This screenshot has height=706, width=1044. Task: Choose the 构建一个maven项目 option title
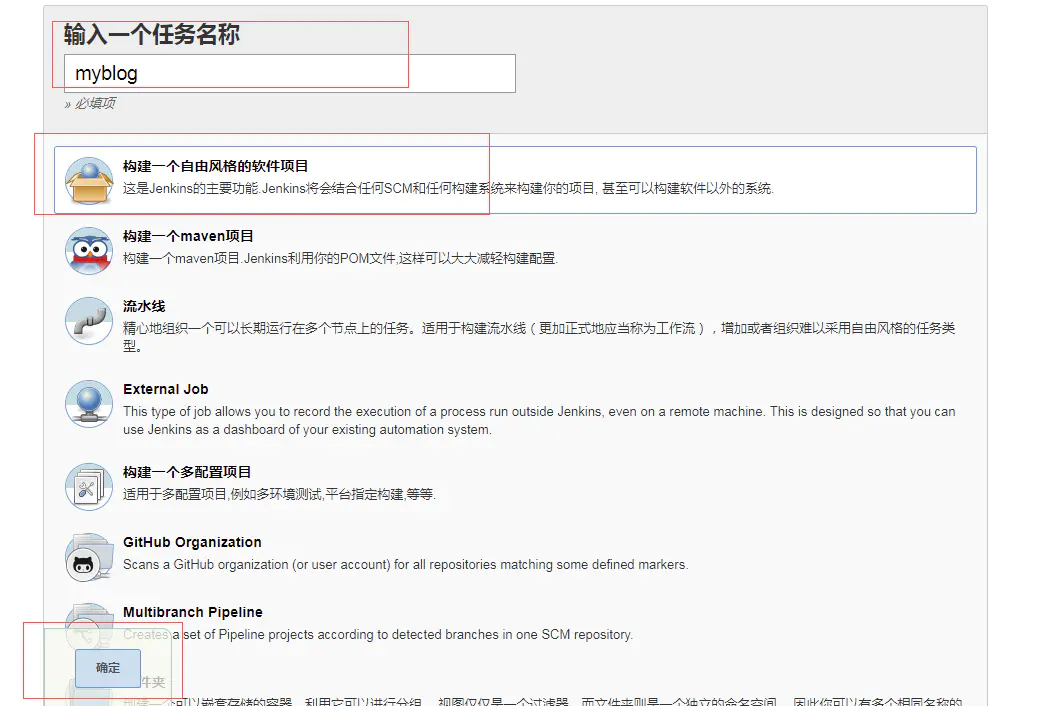(x=188, y=236)
